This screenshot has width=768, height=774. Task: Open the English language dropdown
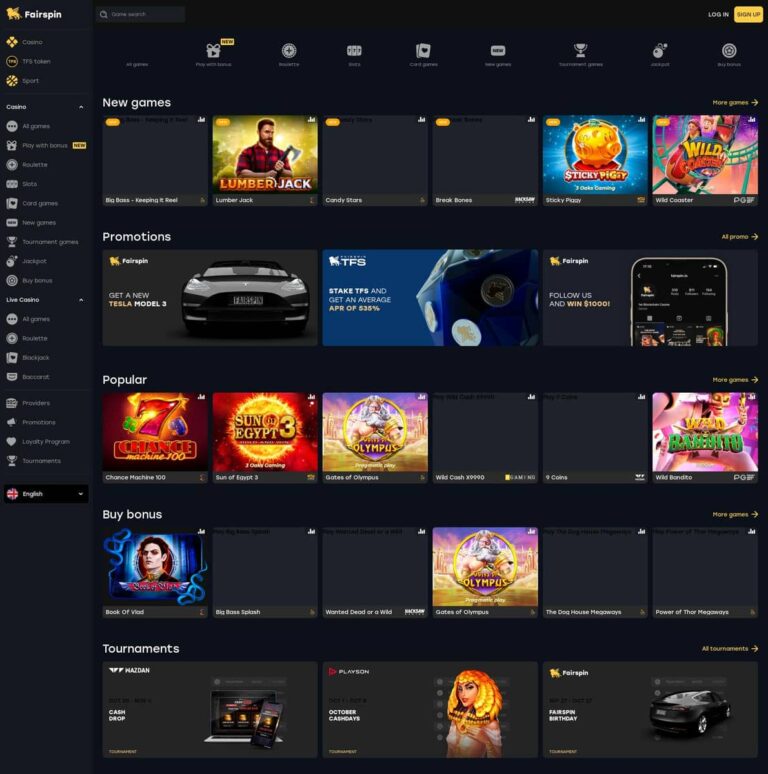(46, 494)
